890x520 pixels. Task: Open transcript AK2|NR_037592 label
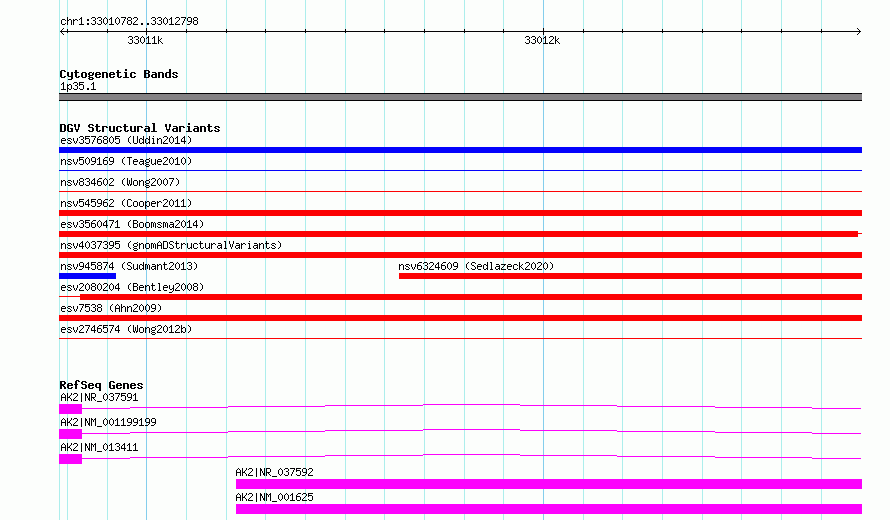click(274, 472)
